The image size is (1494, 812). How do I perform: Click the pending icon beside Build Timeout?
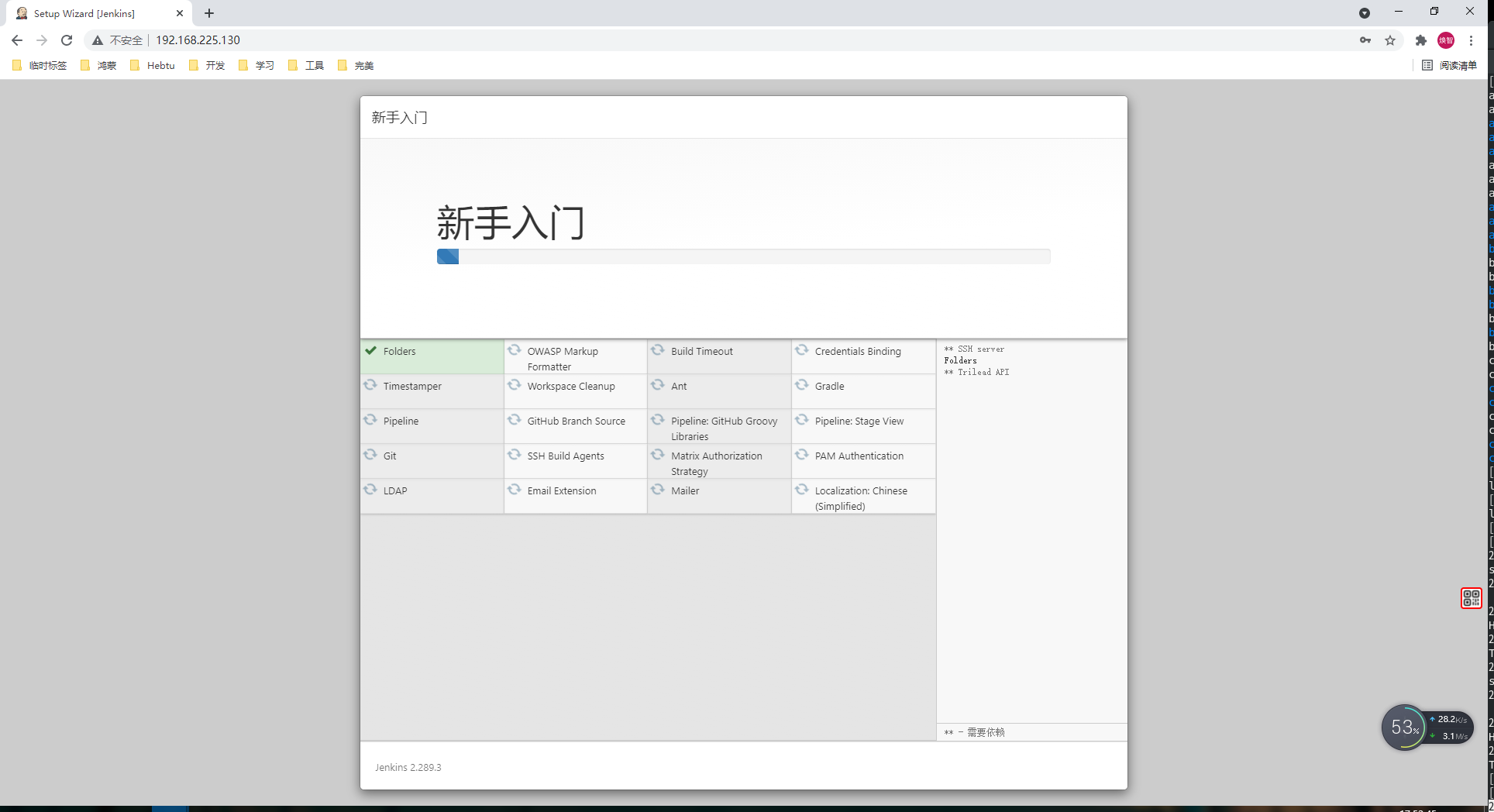[658, 350]
